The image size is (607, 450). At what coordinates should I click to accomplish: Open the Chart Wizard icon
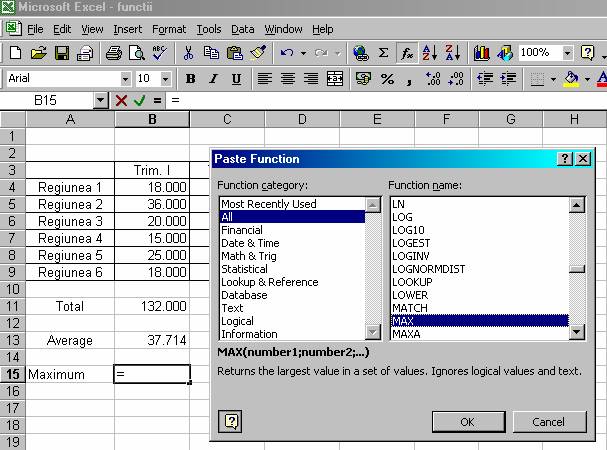pos(482,53)
